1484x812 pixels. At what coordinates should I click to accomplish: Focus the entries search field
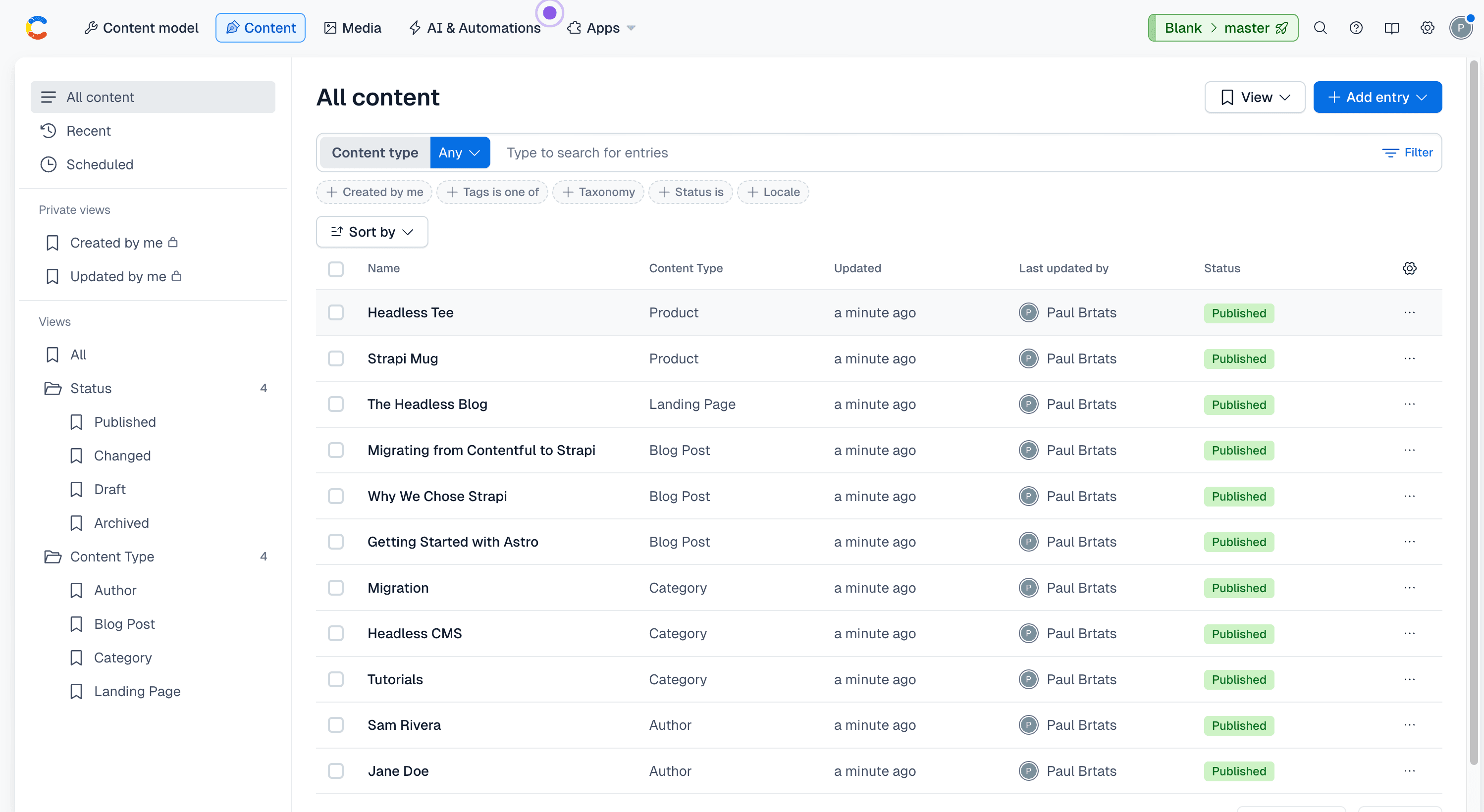pyautogui.click(x=933, y=152)
